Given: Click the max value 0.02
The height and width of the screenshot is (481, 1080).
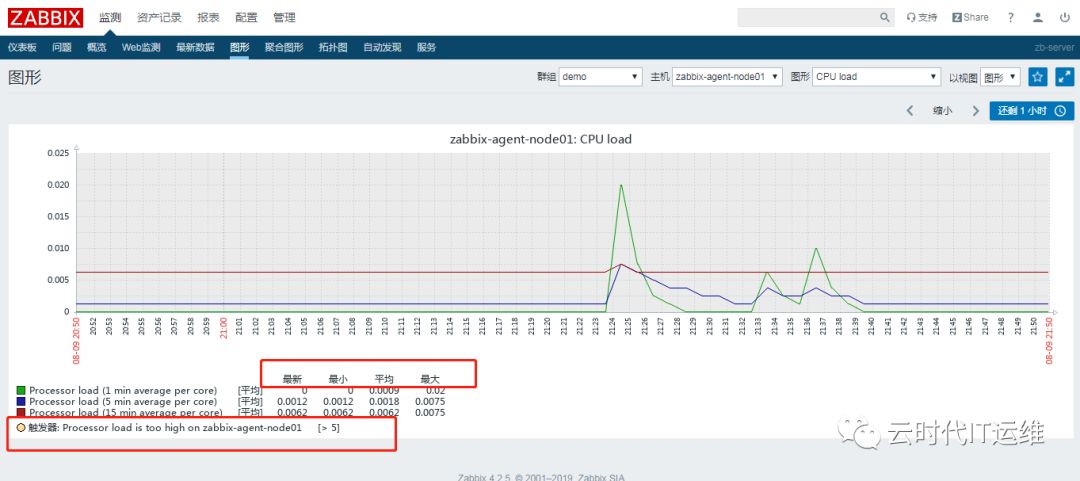Looking at the screenshot, I should [x=435, y=391].
